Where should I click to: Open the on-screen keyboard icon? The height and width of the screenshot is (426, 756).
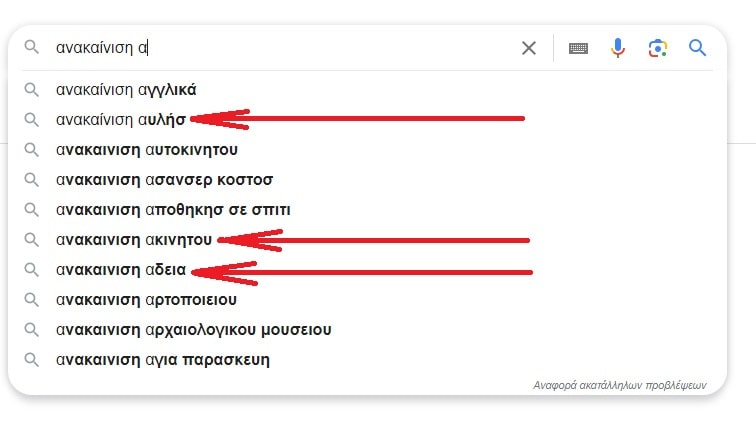[x=578, y=48]
